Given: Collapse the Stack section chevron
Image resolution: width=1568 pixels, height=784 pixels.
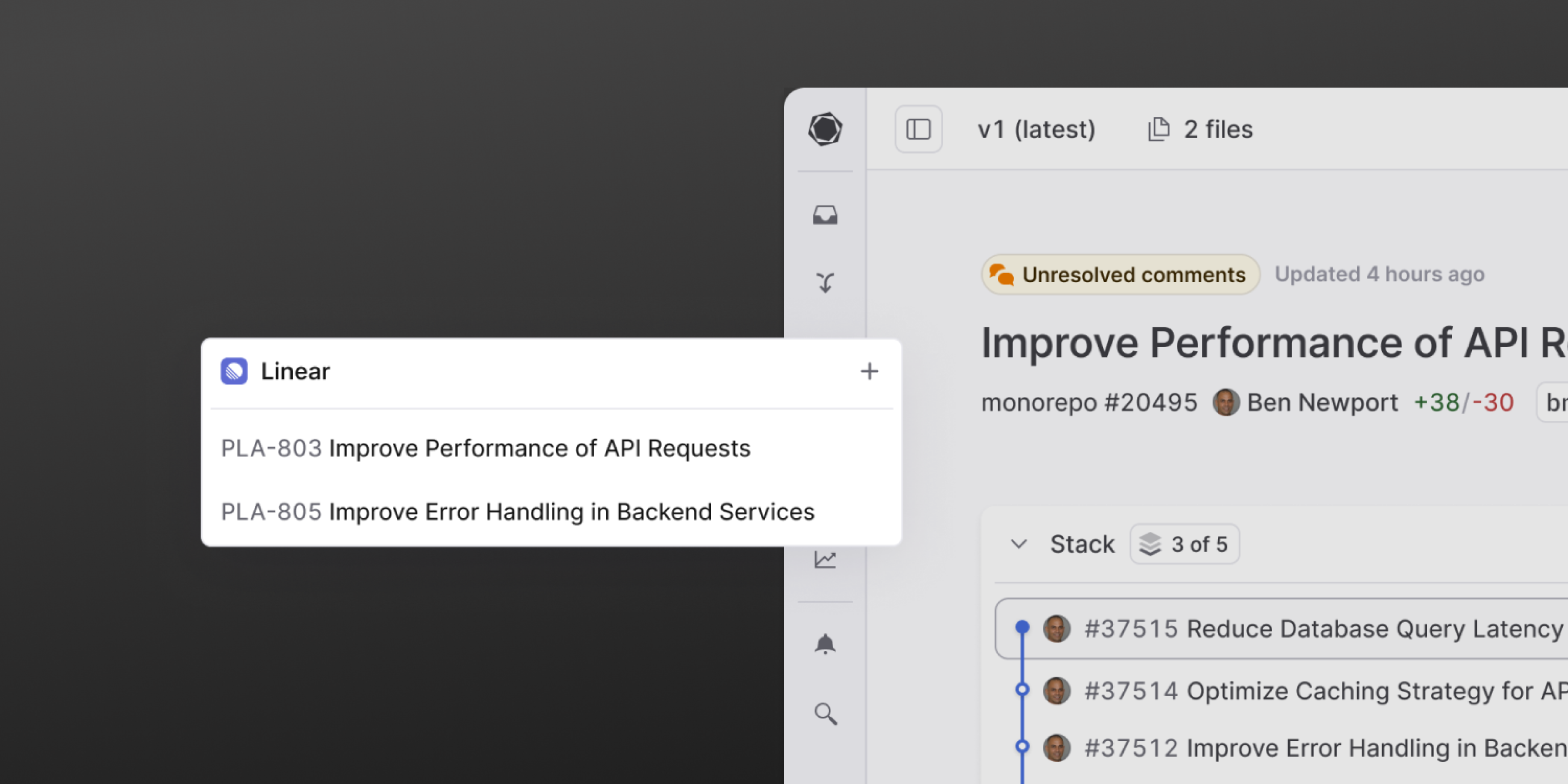Looking at the screenshot, I should click(x=1020, y=544).
